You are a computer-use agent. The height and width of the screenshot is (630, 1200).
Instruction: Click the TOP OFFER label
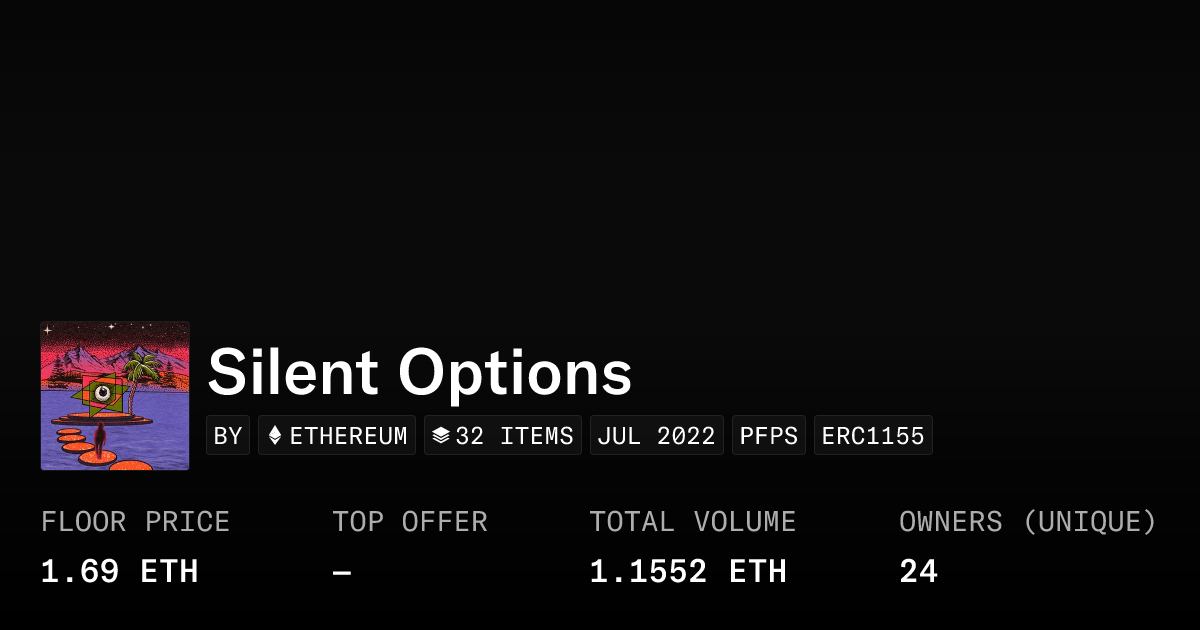click(410, 522)
